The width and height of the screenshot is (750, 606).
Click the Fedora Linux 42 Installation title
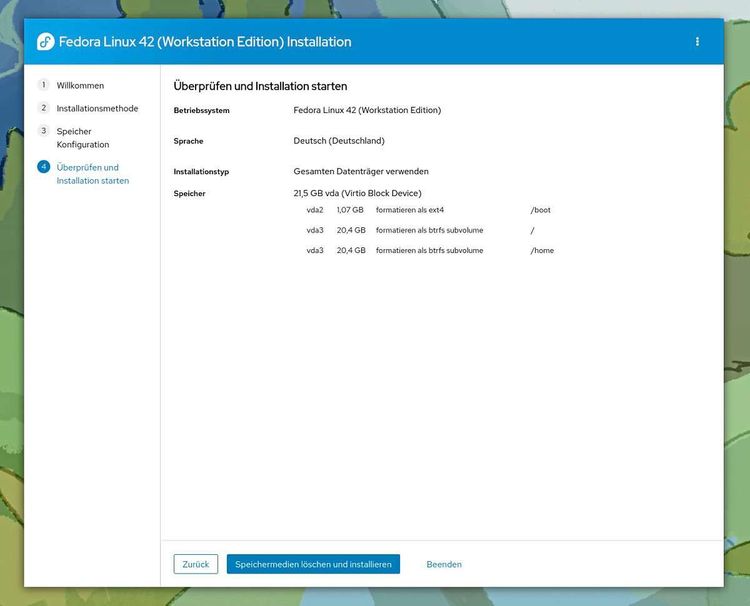[205, 42]
